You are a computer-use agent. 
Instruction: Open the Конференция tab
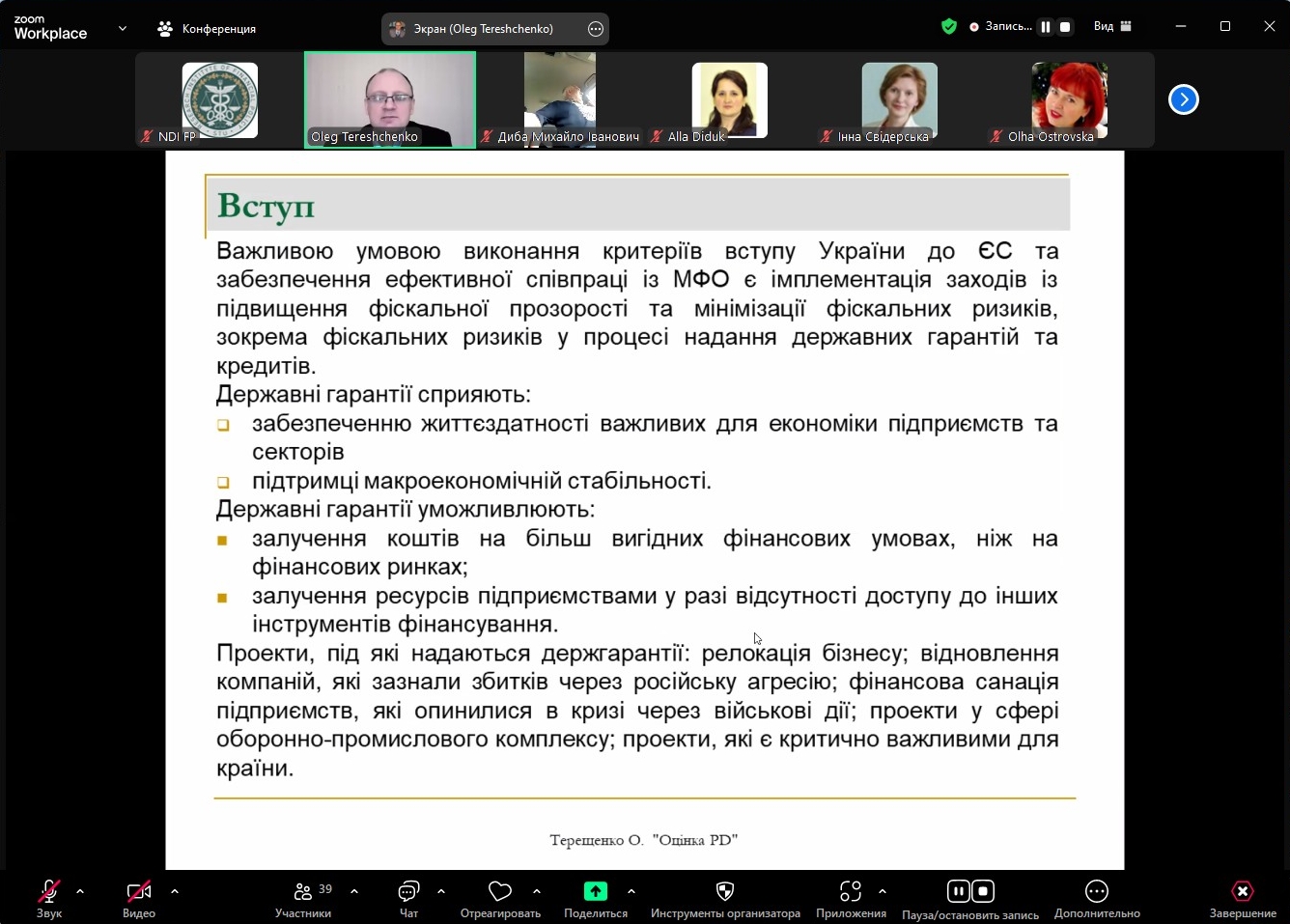point(207,29)
